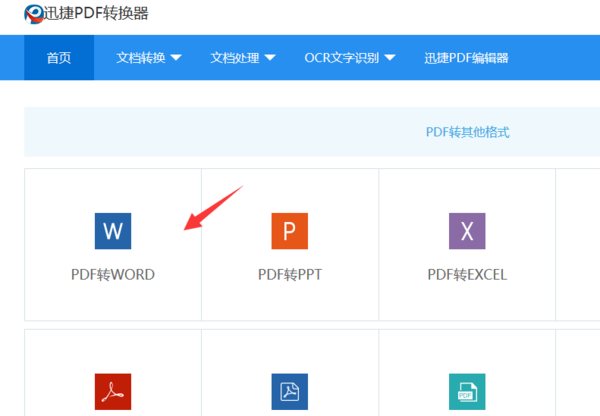Click the 迅捷PDF转换器 logo icon

34,14
